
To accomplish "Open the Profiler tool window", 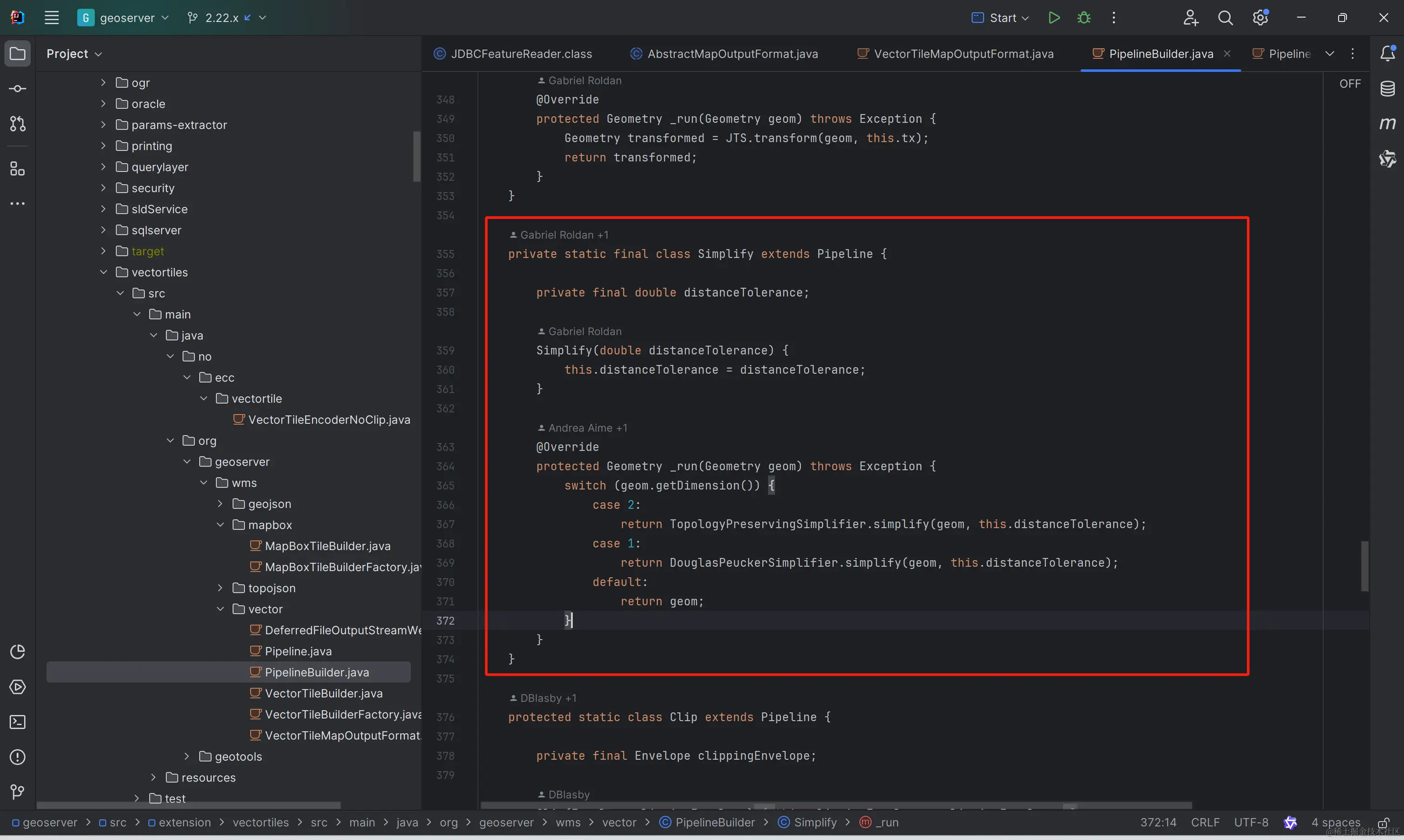I will click(x=18, y=652).
